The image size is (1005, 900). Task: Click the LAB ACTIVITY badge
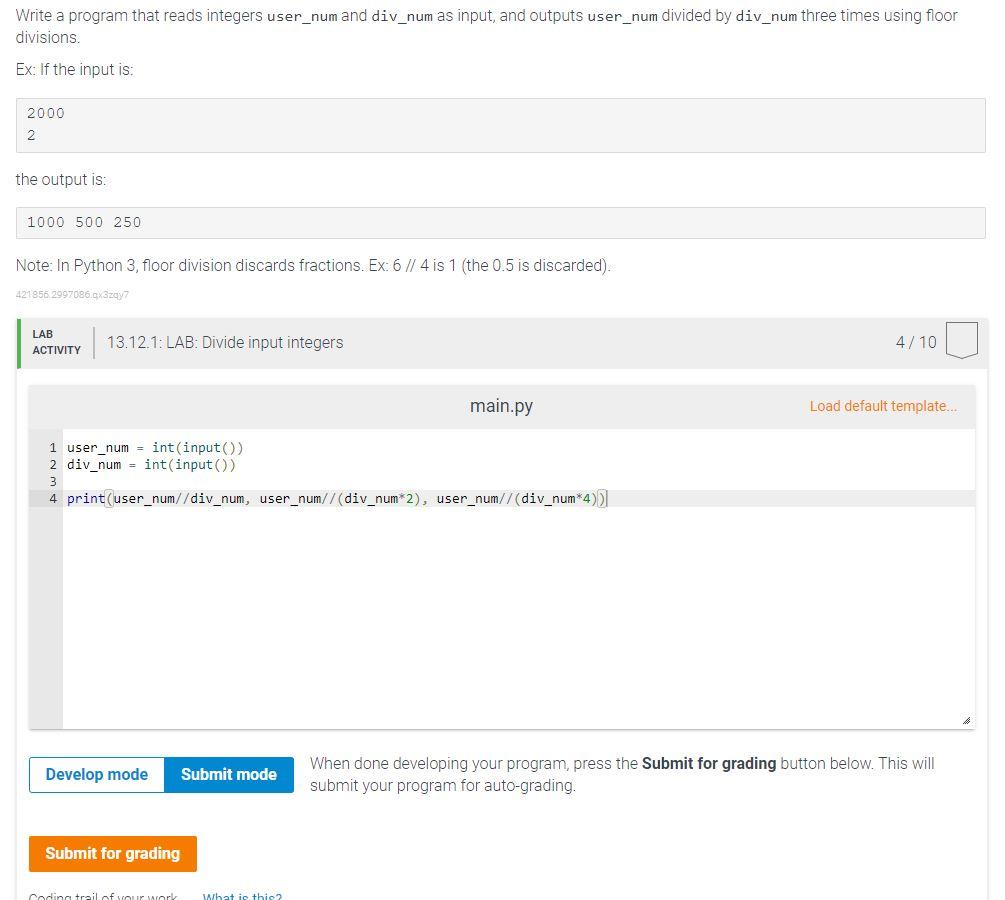[x=56, y=341]
